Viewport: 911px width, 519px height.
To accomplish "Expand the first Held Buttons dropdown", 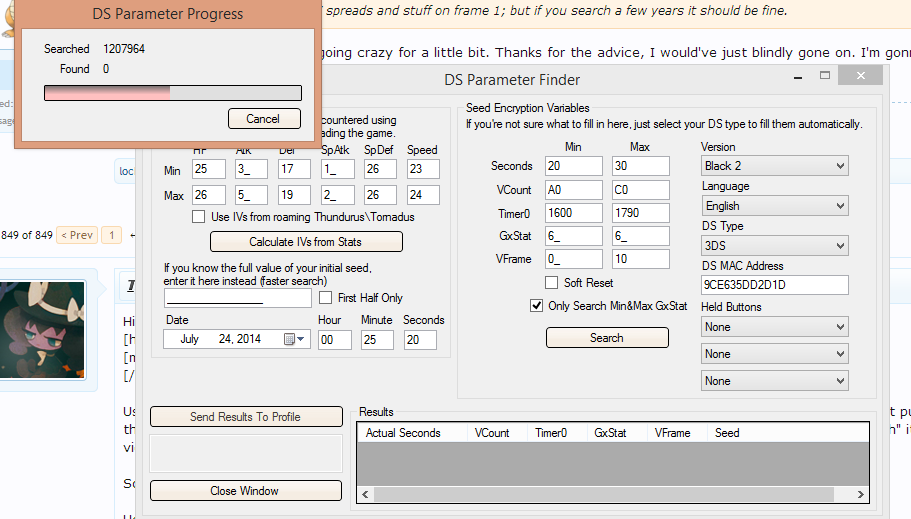I will coord(774,327).
